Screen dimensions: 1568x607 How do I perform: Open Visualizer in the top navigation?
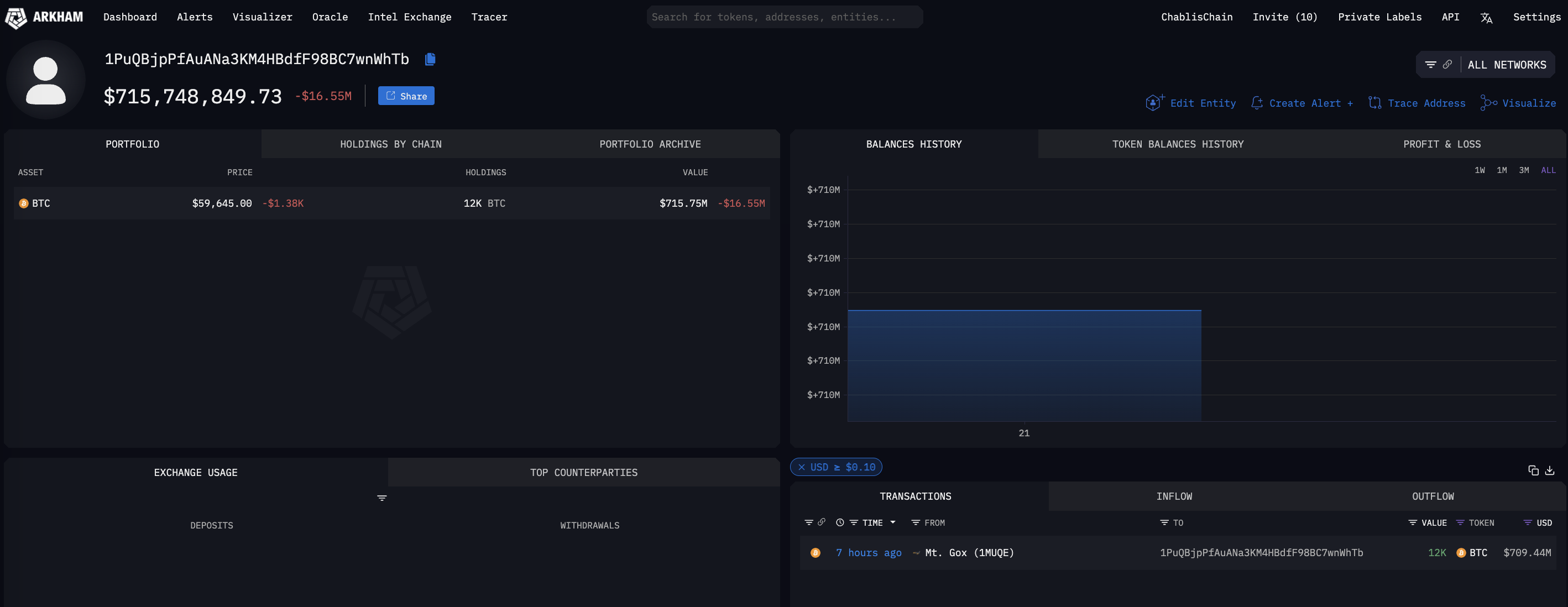pyautogui.click(x=263, y=17)
